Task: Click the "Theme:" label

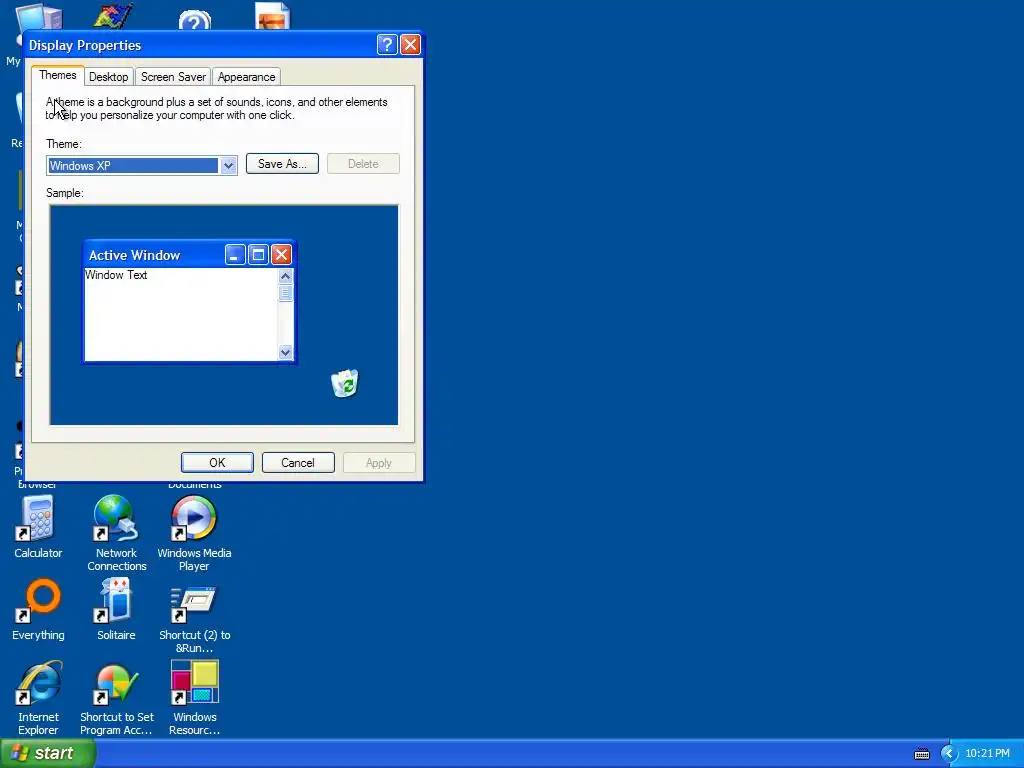Action: tap(63, 144)
